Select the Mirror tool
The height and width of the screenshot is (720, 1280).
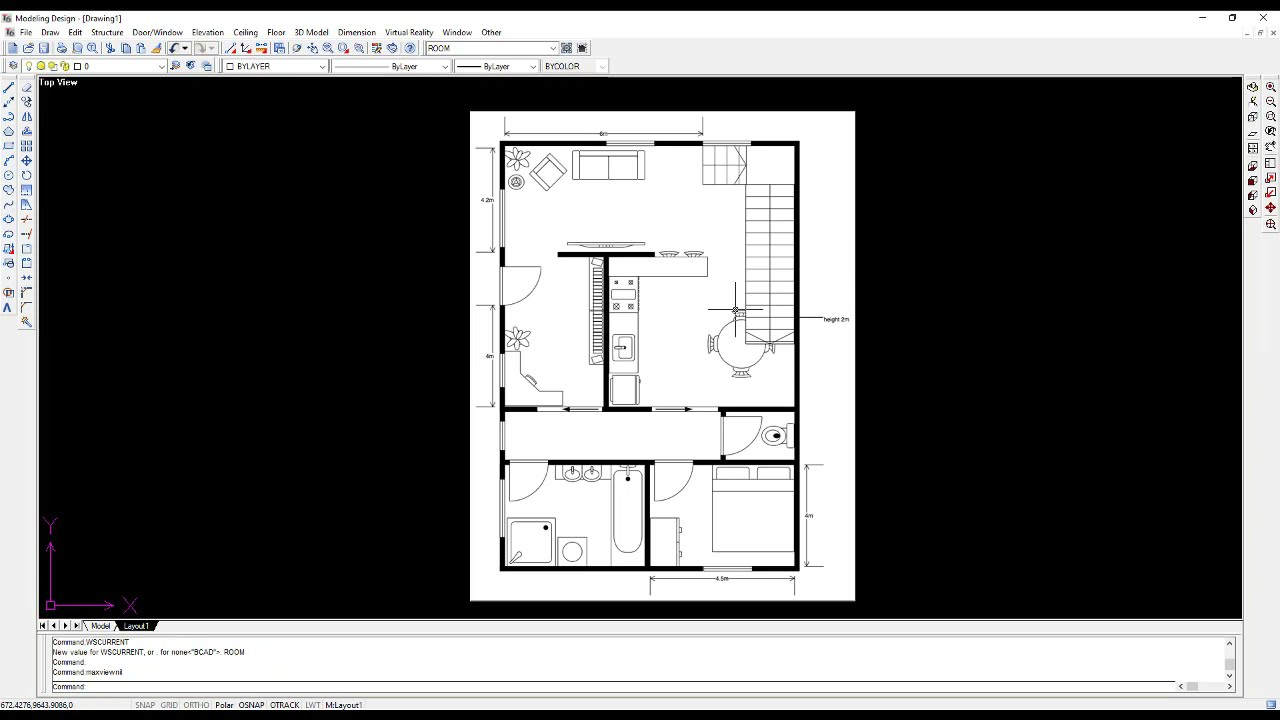coord(26,117)
